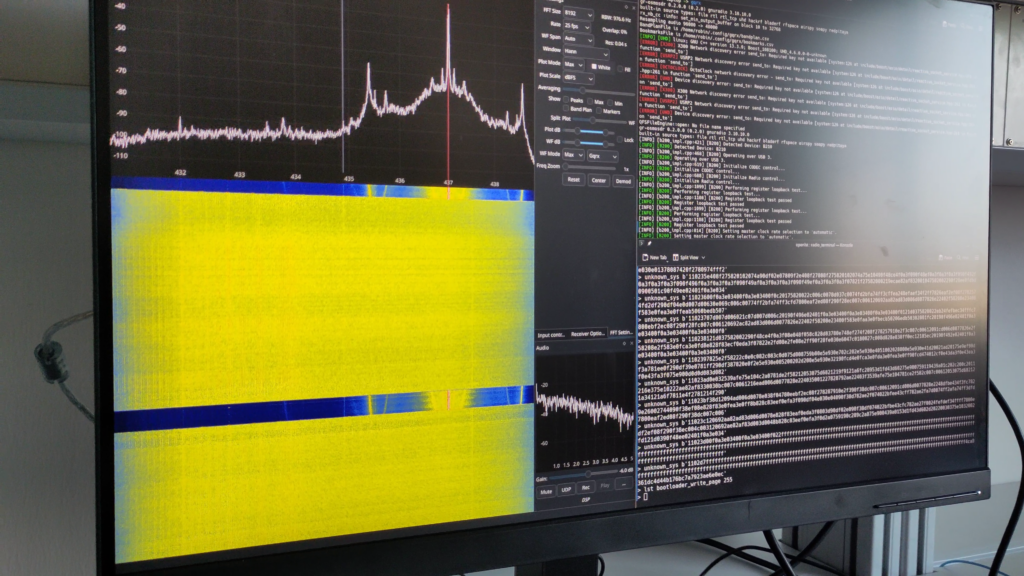The height and width of the screenshot is (576, 1024).
Task: Open the Plot Mode Max dropdown
Action: pos(573,64)
